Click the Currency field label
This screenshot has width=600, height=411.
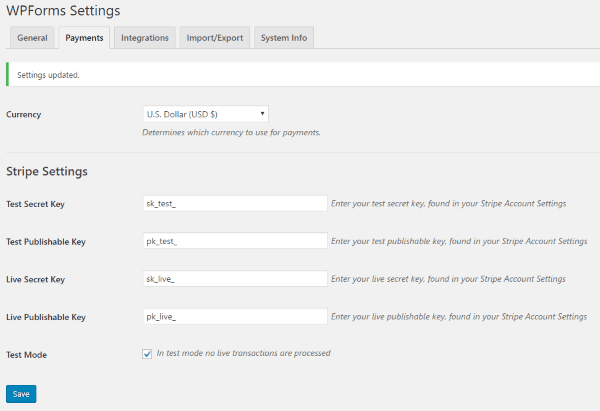point(24,114)
